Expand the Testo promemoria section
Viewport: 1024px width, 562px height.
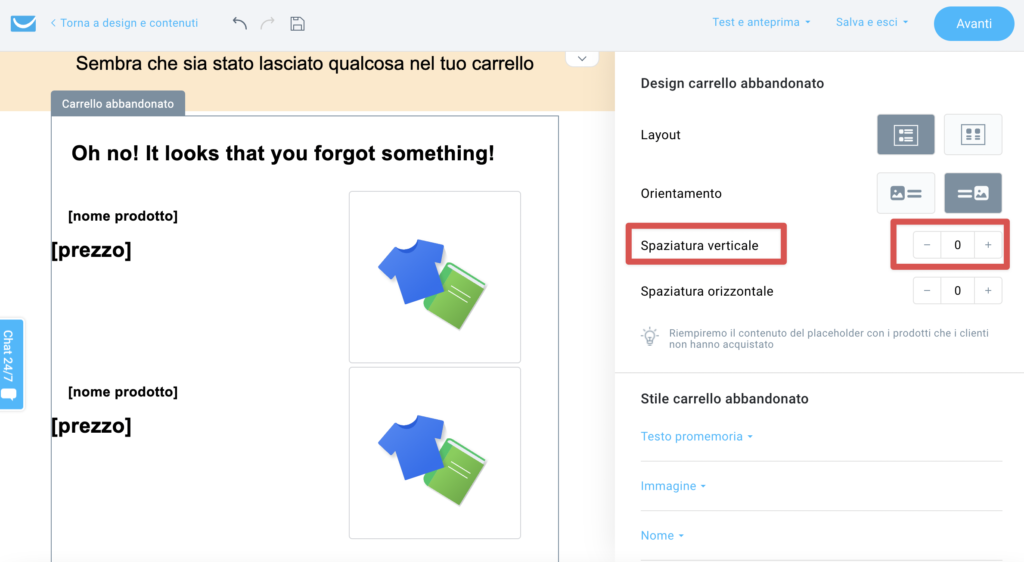click(x=696, y=436)
